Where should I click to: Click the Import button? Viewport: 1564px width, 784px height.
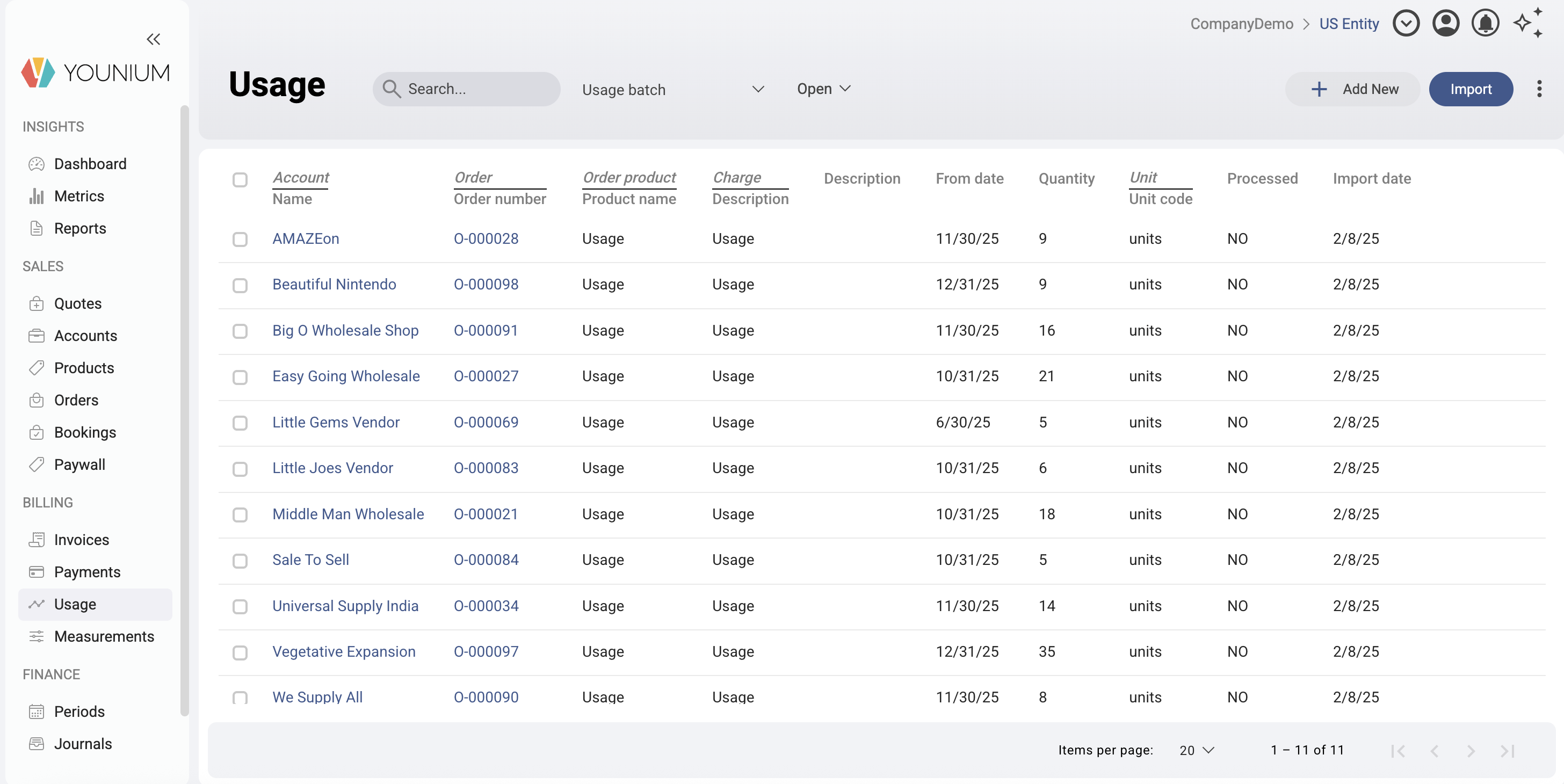(x=1470, y=89)
